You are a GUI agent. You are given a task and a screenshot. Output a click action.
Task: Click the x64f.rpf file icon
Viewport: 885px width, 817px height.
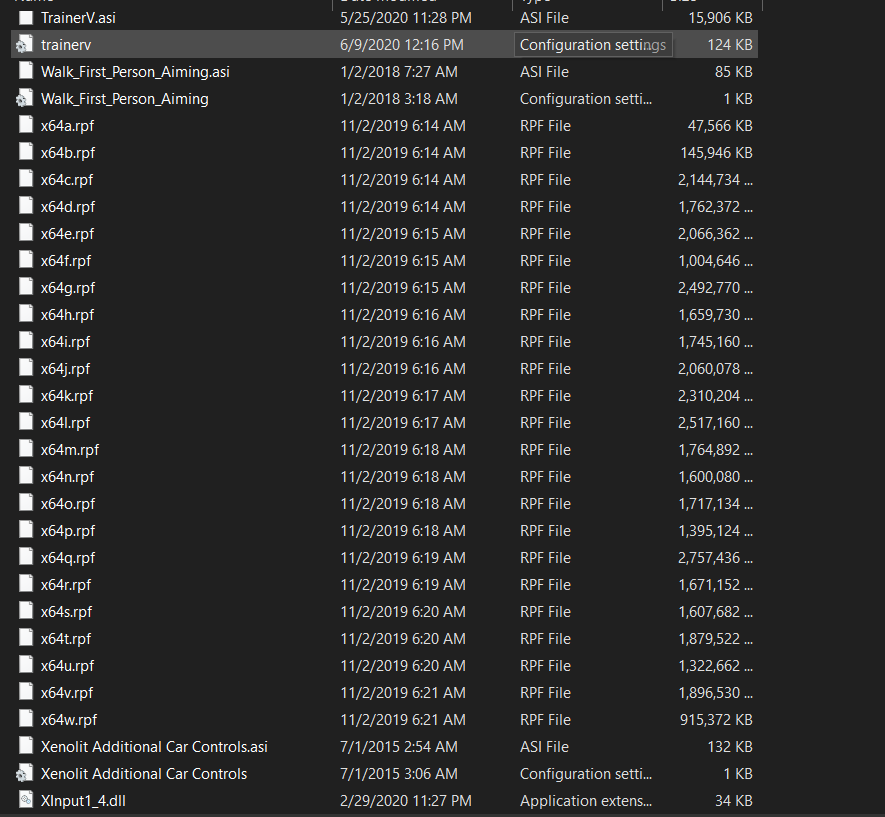pyautogui.click(x=26, y=261)
